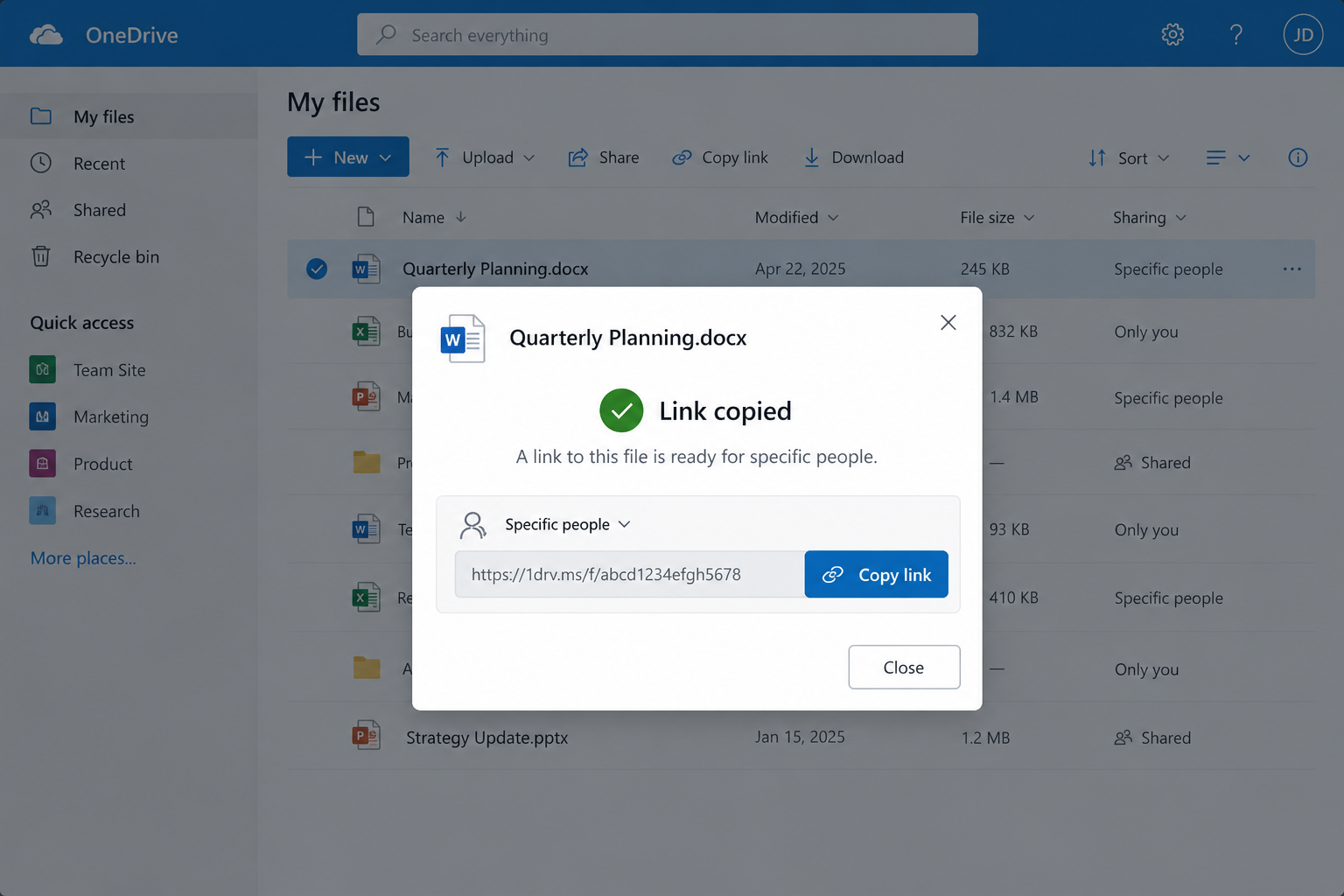Open the help question mark icon
The width and height of the screenshot is (1344, 896).
[1235, 34]
